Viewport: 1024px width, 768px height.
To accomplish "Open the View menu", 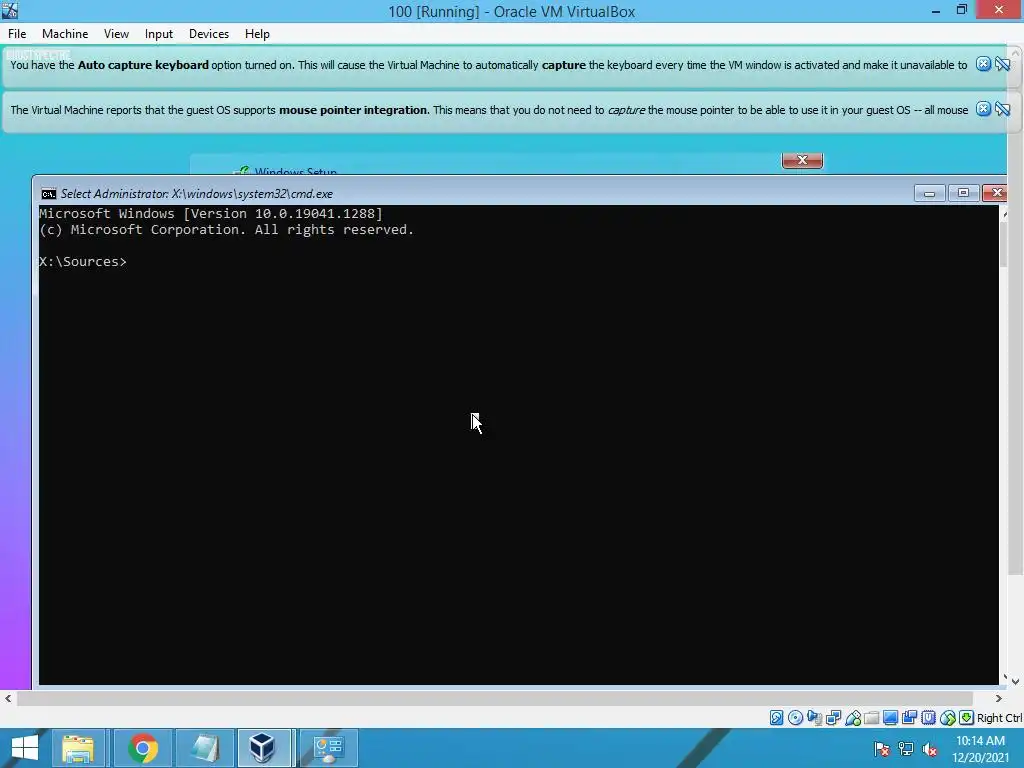I will [x=116, y=34].
